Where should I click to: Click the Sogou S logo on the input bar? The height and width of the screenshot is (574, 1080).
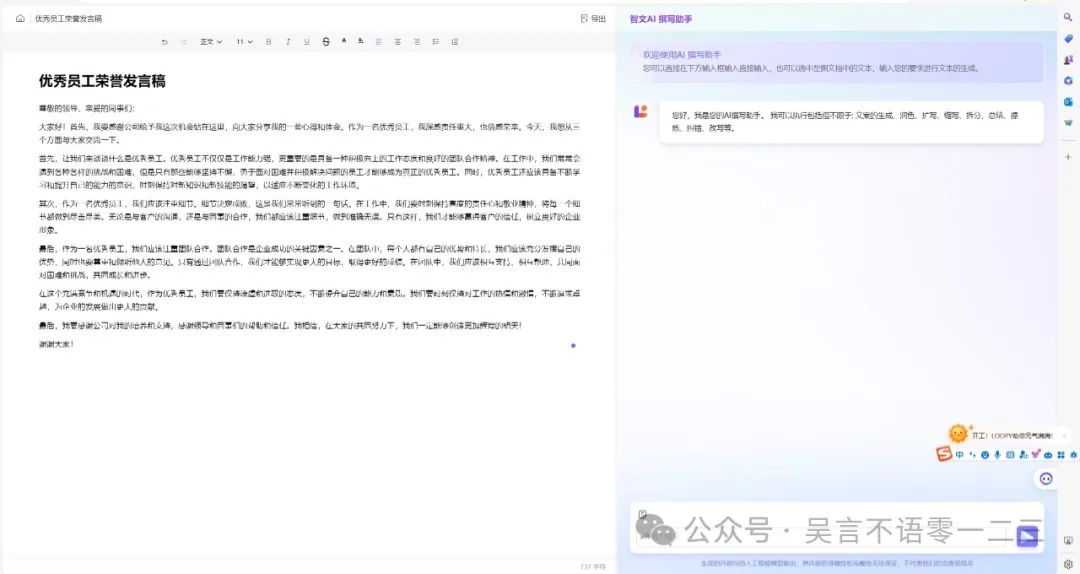point(944,453)
